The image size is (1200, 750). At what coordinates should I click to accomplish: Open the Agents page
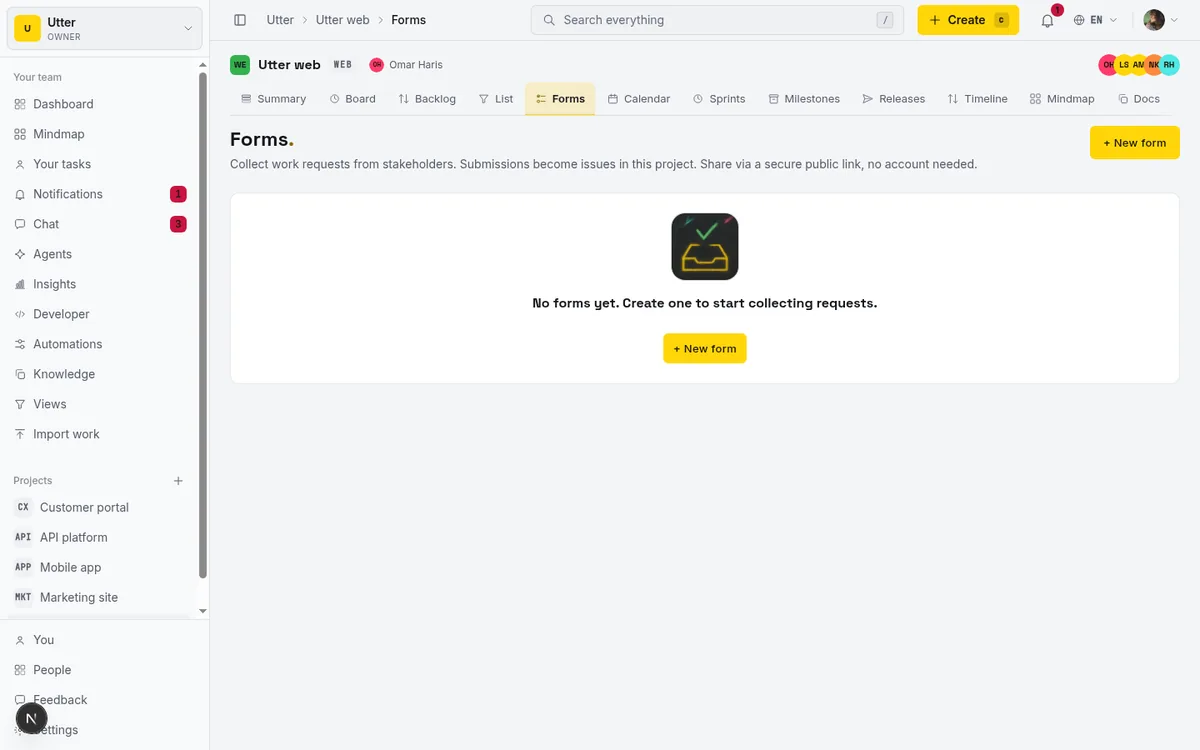(x=102, y=254)
